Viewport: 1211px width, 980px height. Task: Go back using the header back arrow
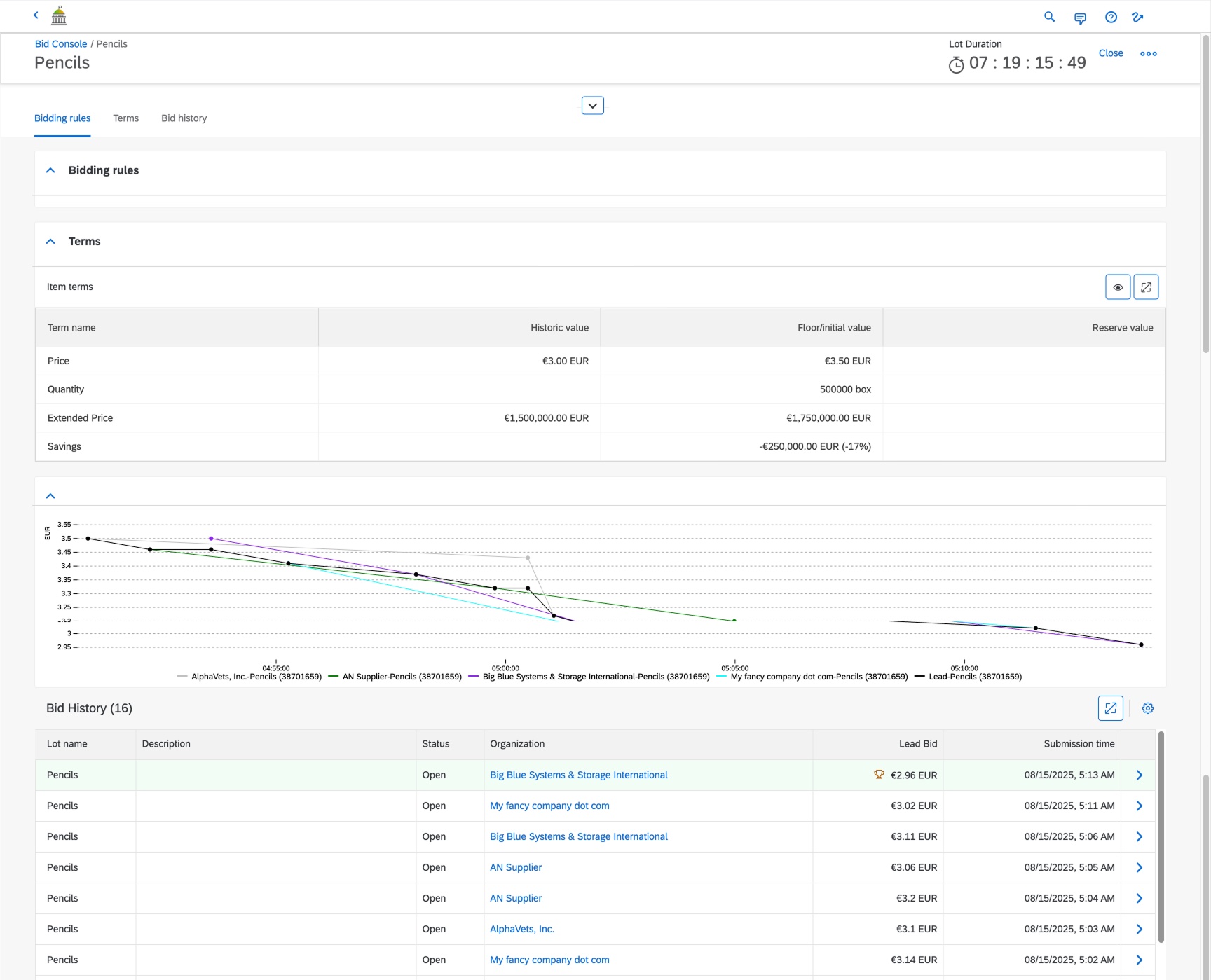coord(36,15)
